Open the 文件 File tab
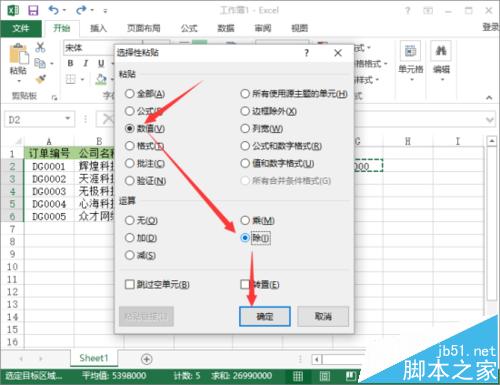The height and width of the screenshot is (385, 500). [x=21, y=28]
